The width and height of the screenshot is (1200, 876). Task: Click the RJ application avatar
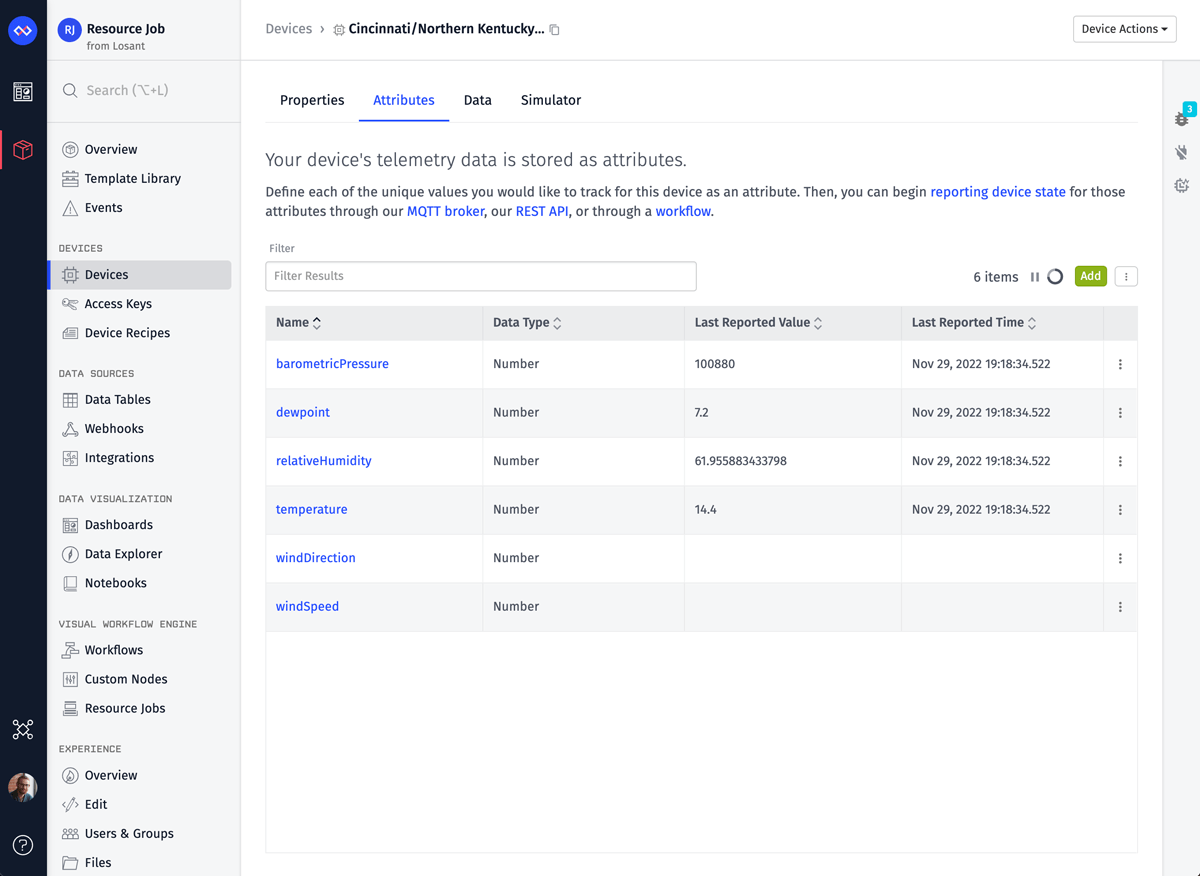(69, 30)
